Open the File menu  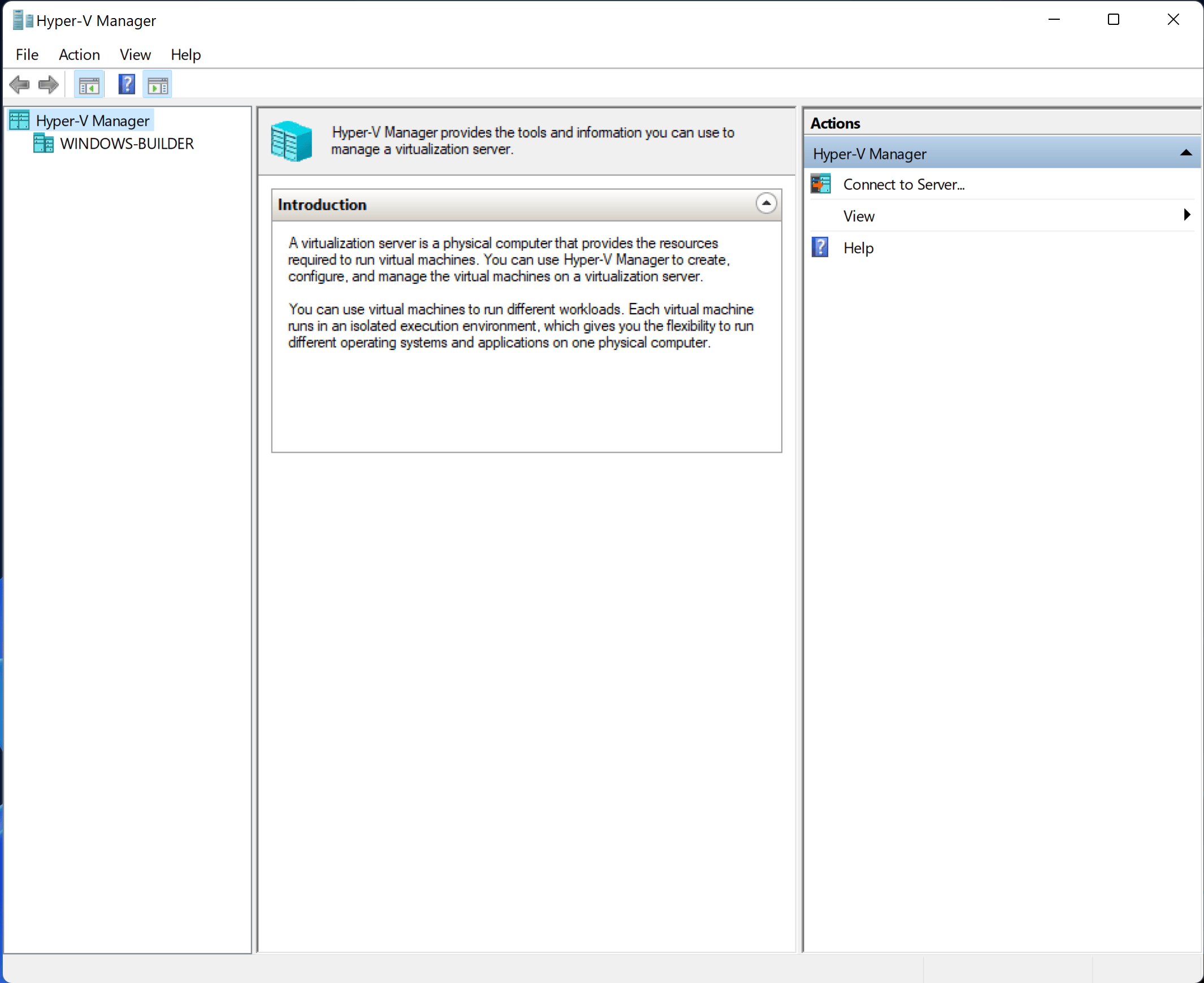coord(27,54)
